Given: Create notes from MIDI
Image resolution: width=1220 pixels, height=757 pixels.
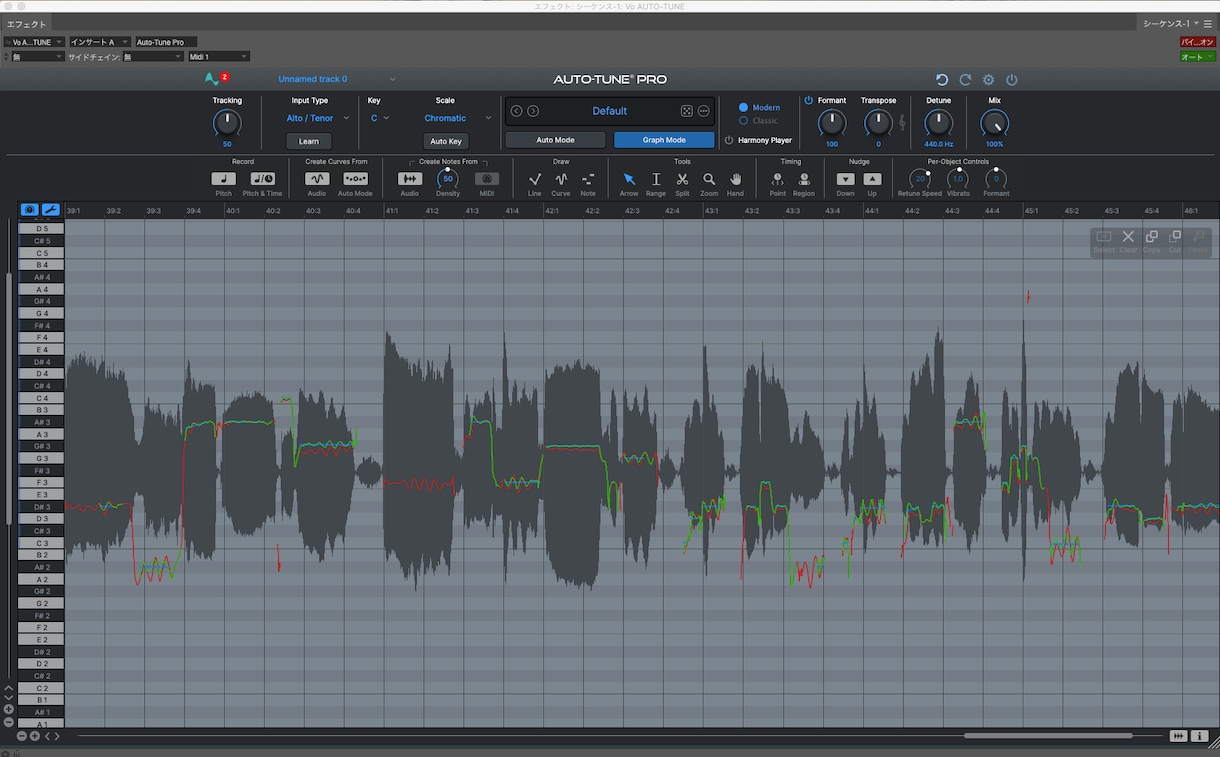Looking at the screenshot, I should 487,179.
